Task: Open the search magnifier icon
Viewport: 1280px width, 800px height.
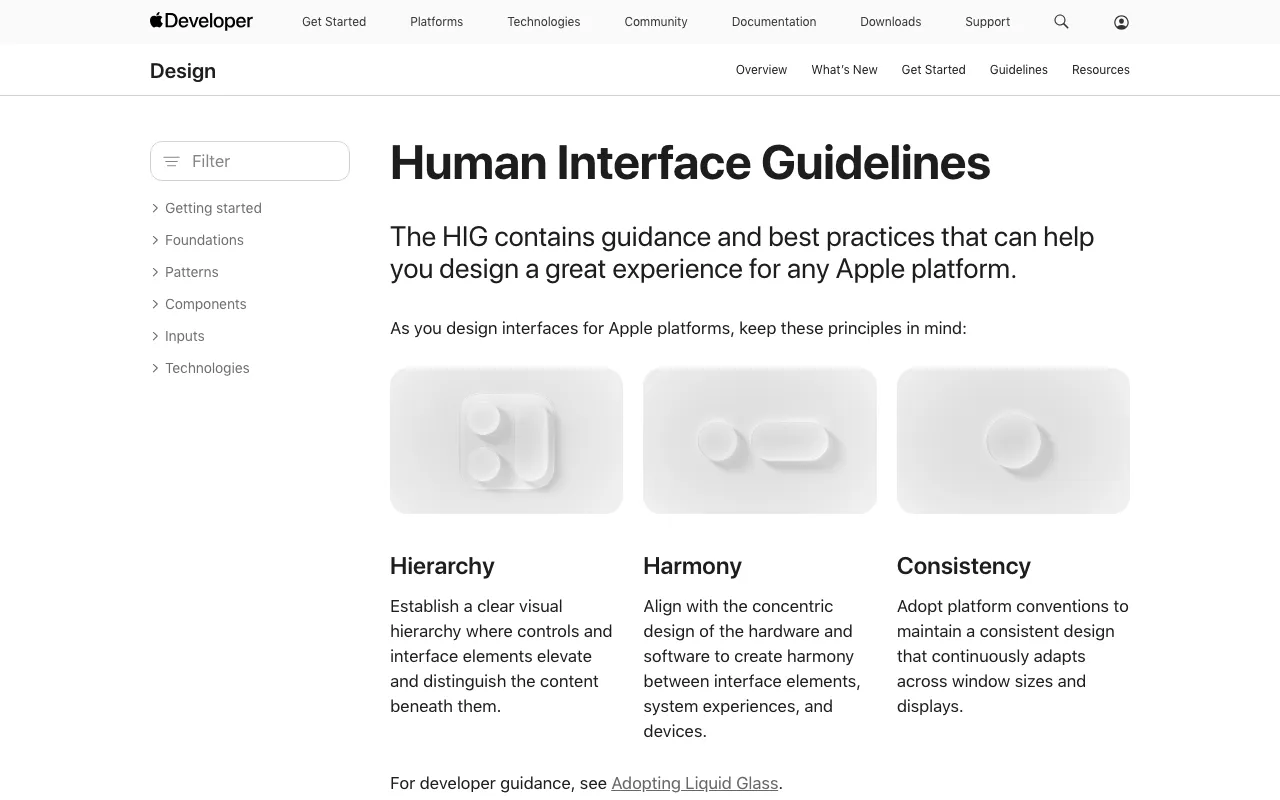Action: point(1061,21)
